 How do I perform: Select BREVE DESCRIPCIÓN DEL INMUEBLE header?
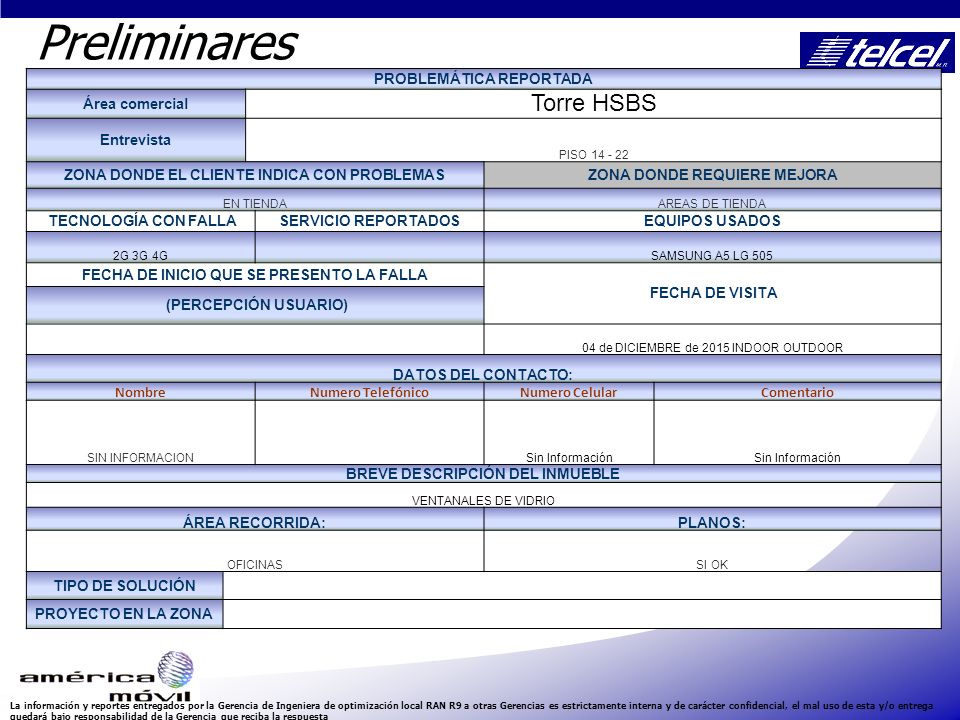coord(483,474)
